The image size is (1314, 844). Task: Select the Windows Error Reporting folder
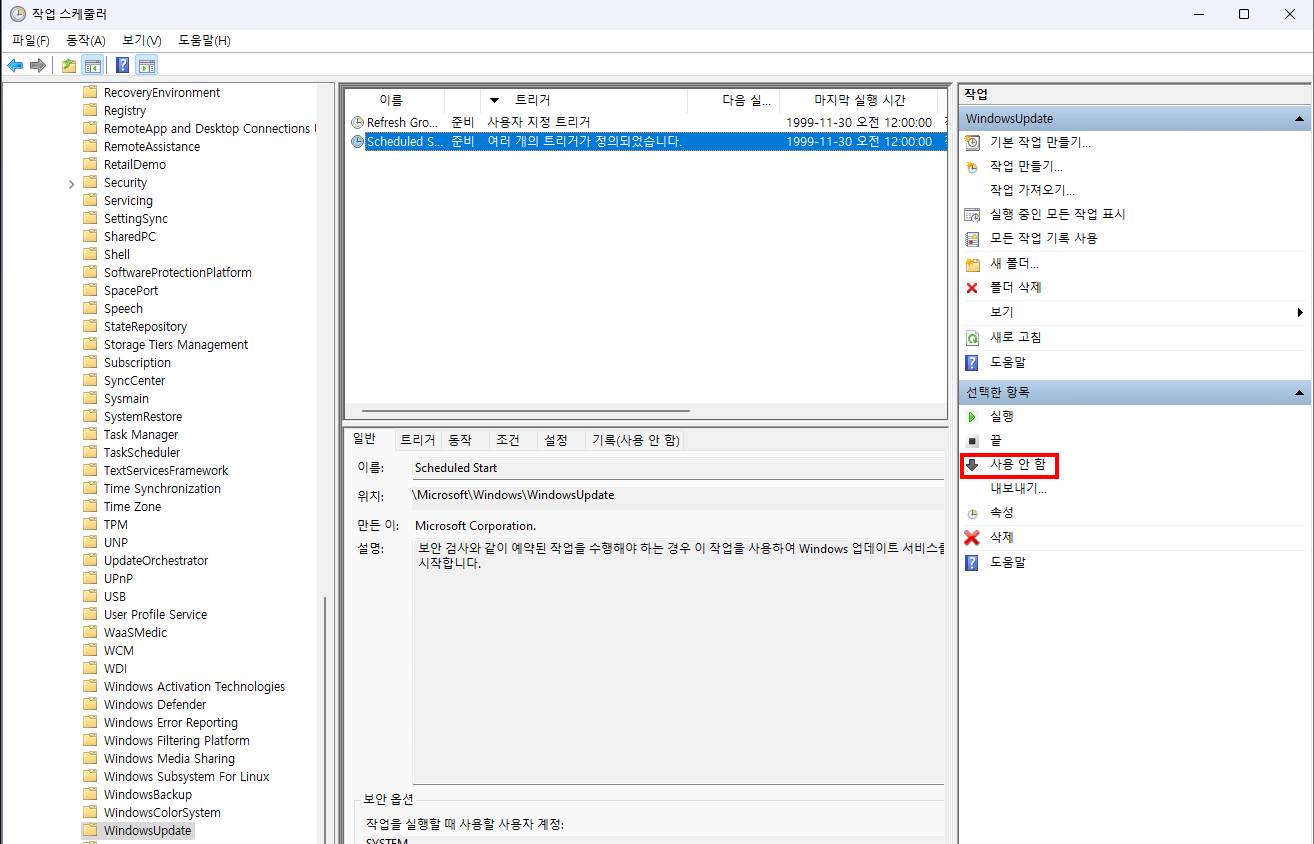point(170,722)
